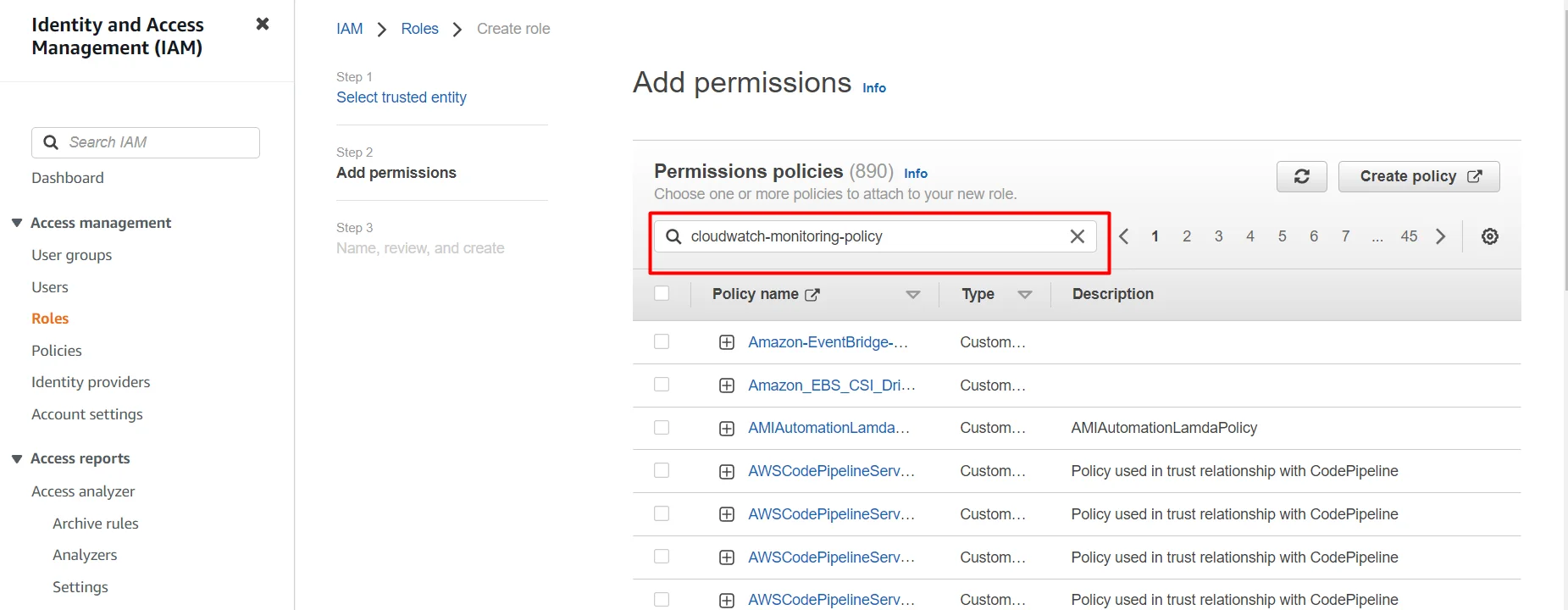Screen dimensions: 1568x610
Task: Open User groups in sidebar
Action: coord(71,255)
